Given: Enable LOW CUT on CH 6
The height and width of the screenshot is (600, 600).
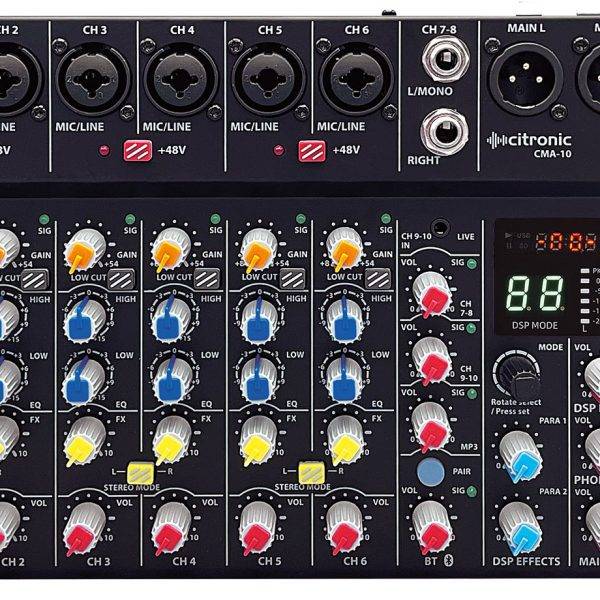Looking at the screenshot, I should (x=378, y=279).
